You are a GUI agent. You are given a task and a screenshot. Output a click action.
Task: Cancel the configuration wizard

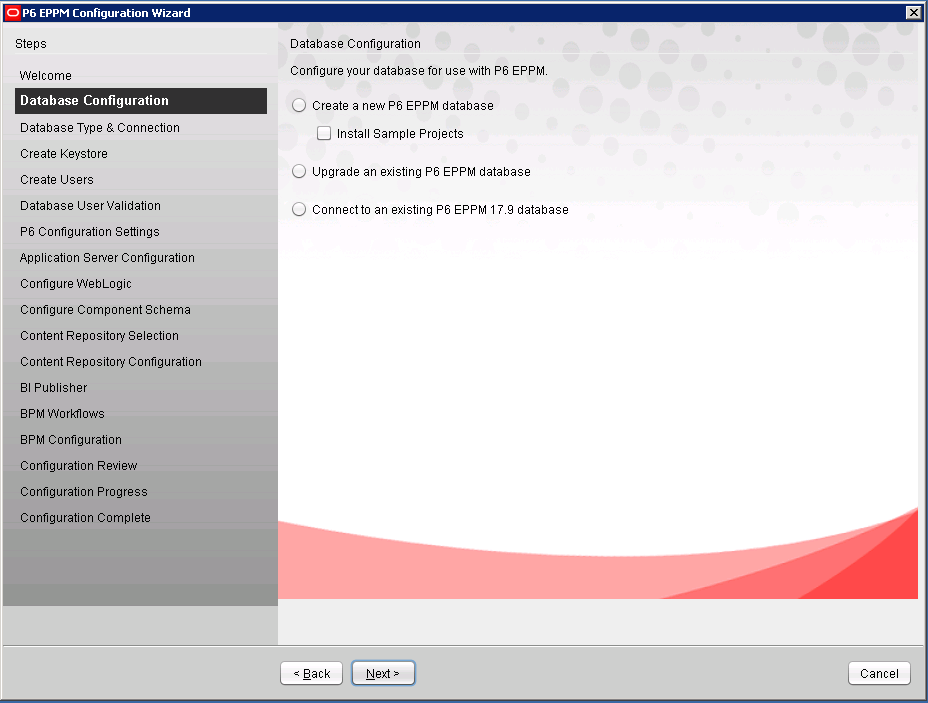(x=879, y=674)
